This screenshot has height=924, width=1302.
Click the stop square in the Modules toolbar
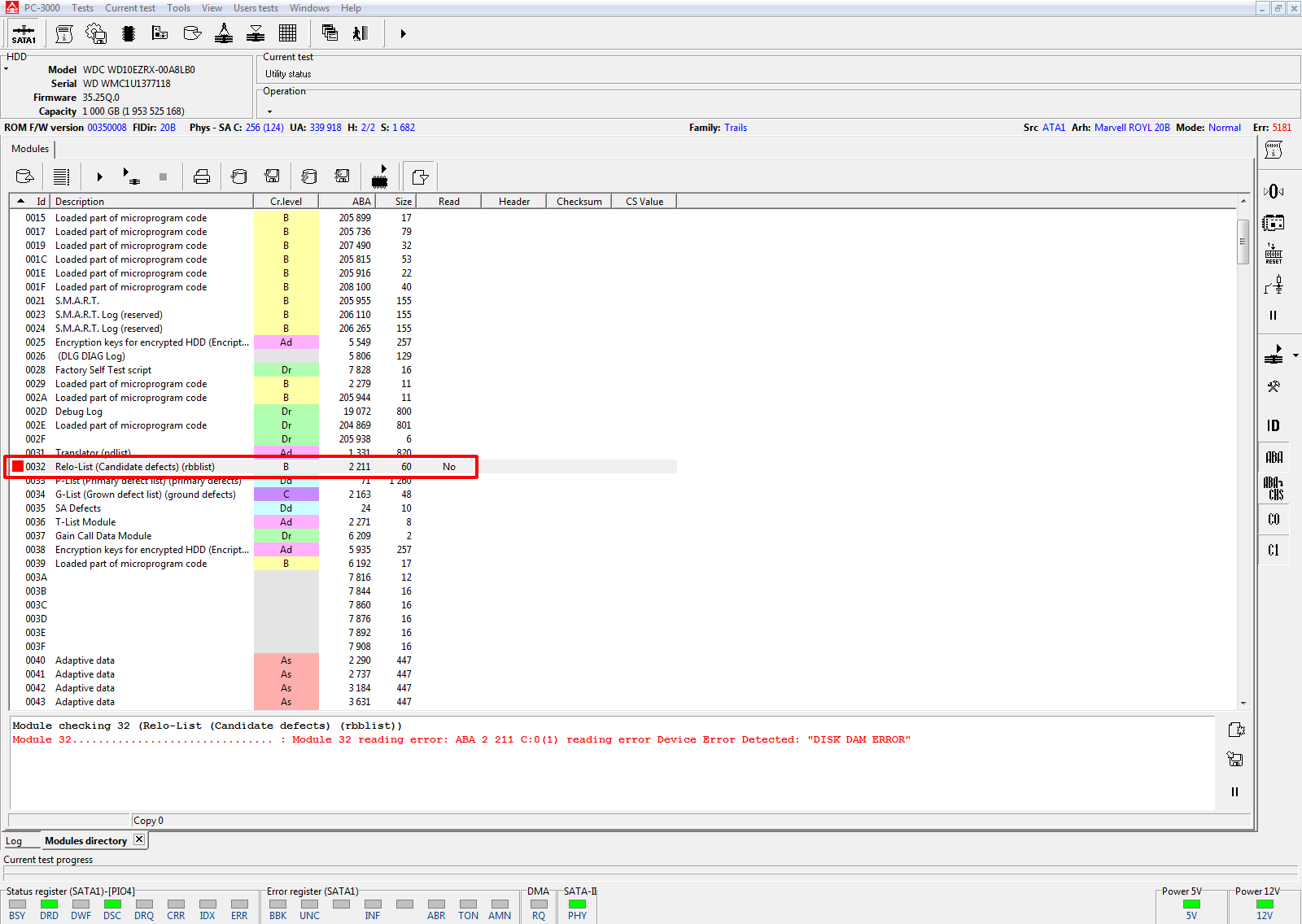tap(163, 177)
